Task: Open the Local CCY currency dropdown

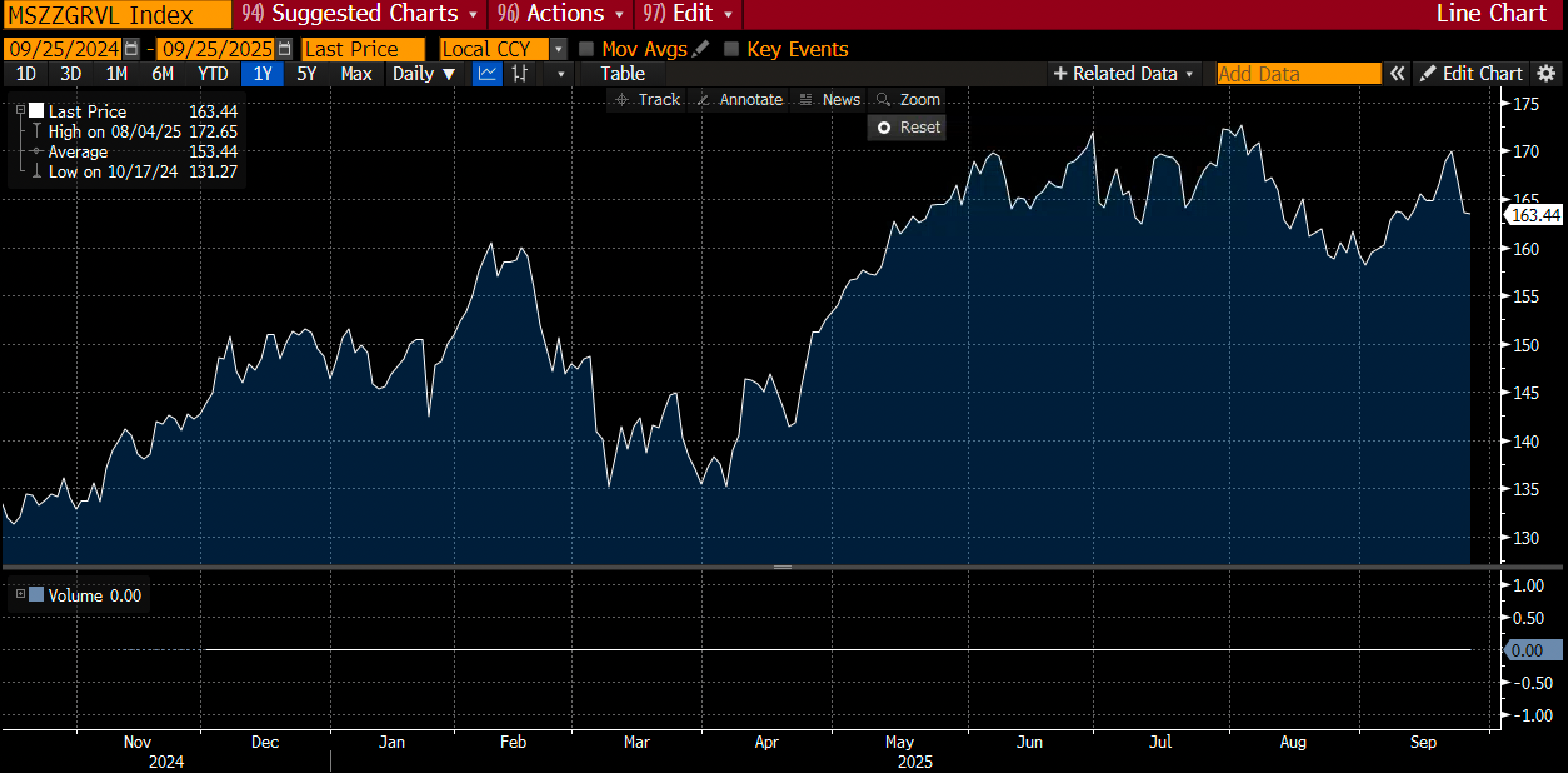Action: coord(558,49)
